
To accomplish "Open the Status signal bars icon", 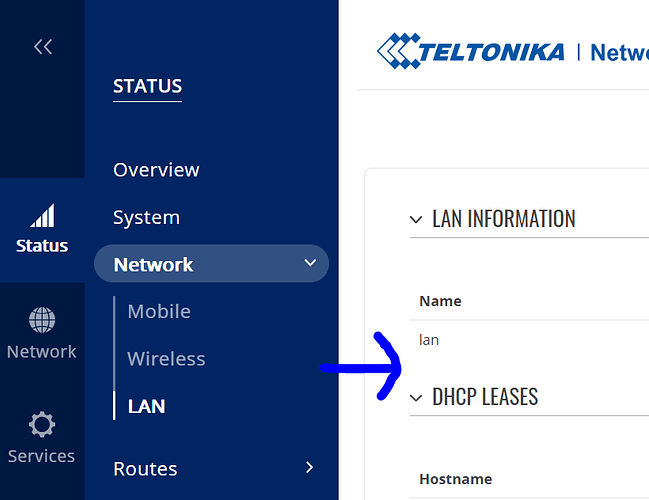I will 42,215.
